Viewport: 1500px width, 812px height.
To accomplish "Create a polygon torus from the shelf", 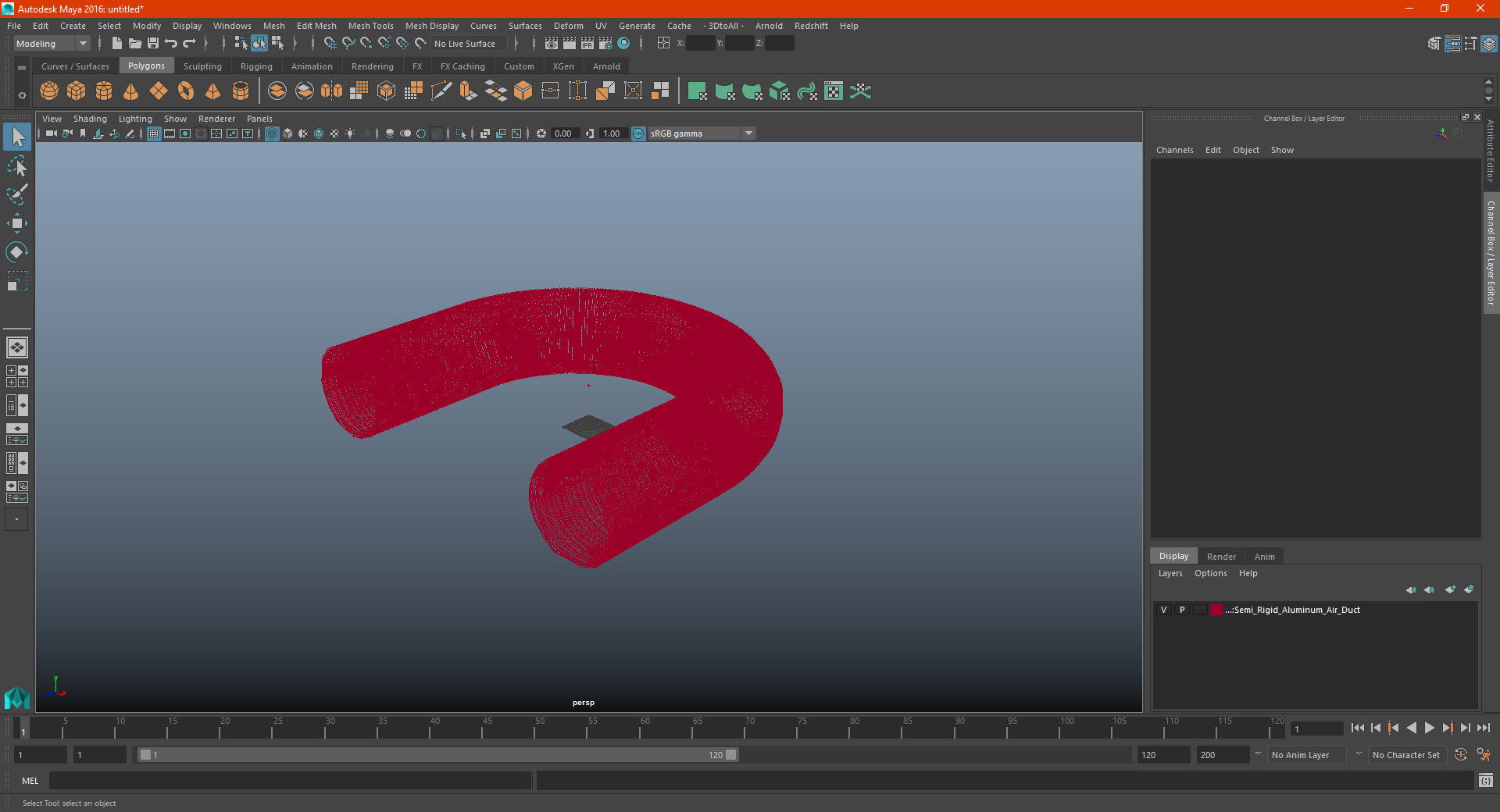I will (186, 91).
